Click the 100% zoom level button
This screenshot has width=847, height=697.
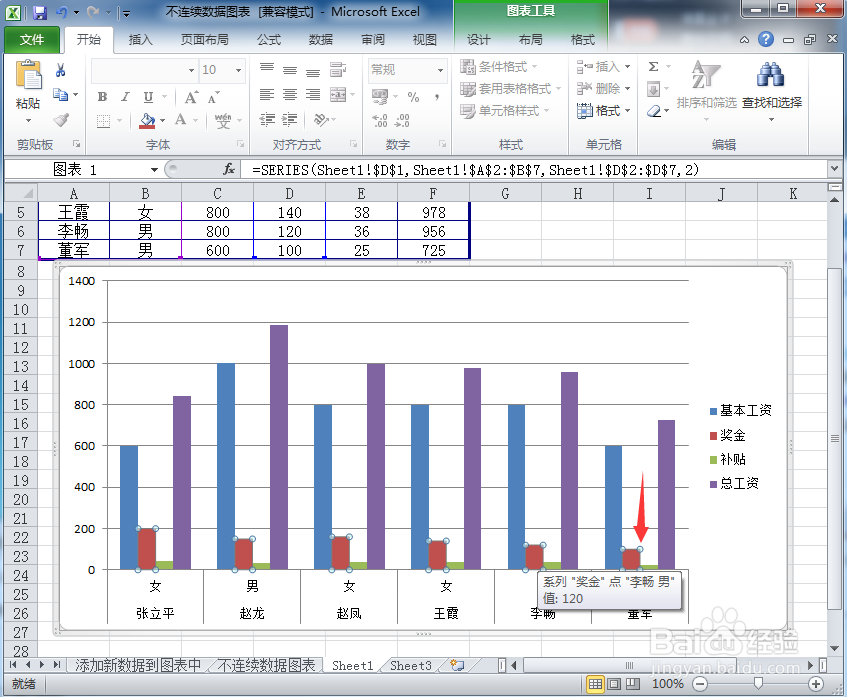click(x=668, y=684)
